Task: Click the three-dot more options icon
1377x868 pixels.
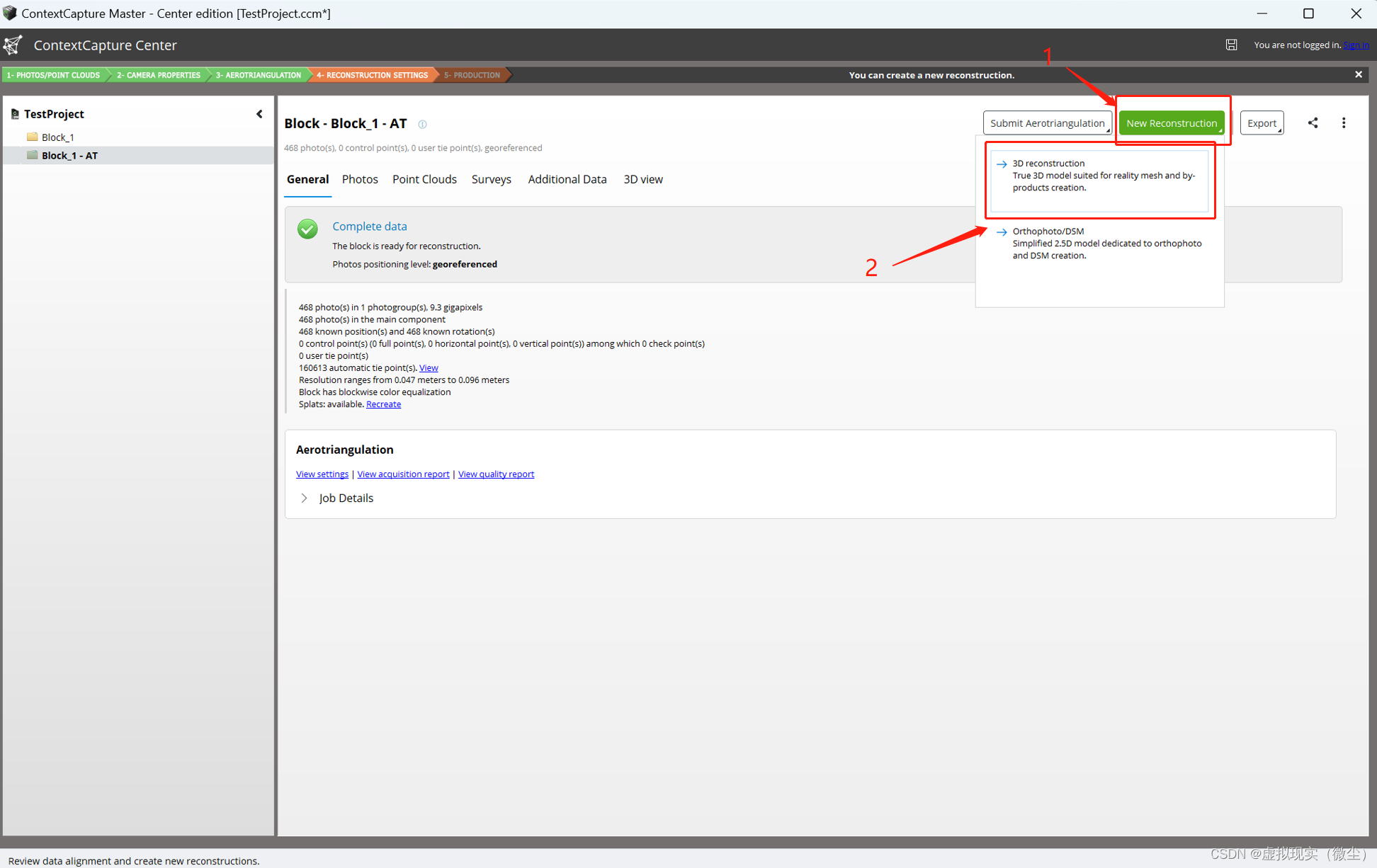Action: (1344, 122)
